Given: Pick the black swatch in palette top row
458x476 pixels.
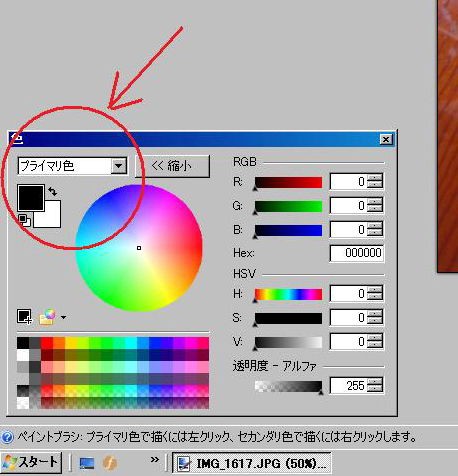Looking at the screenshot, I should pyautogui.click(x=23, y=343).
